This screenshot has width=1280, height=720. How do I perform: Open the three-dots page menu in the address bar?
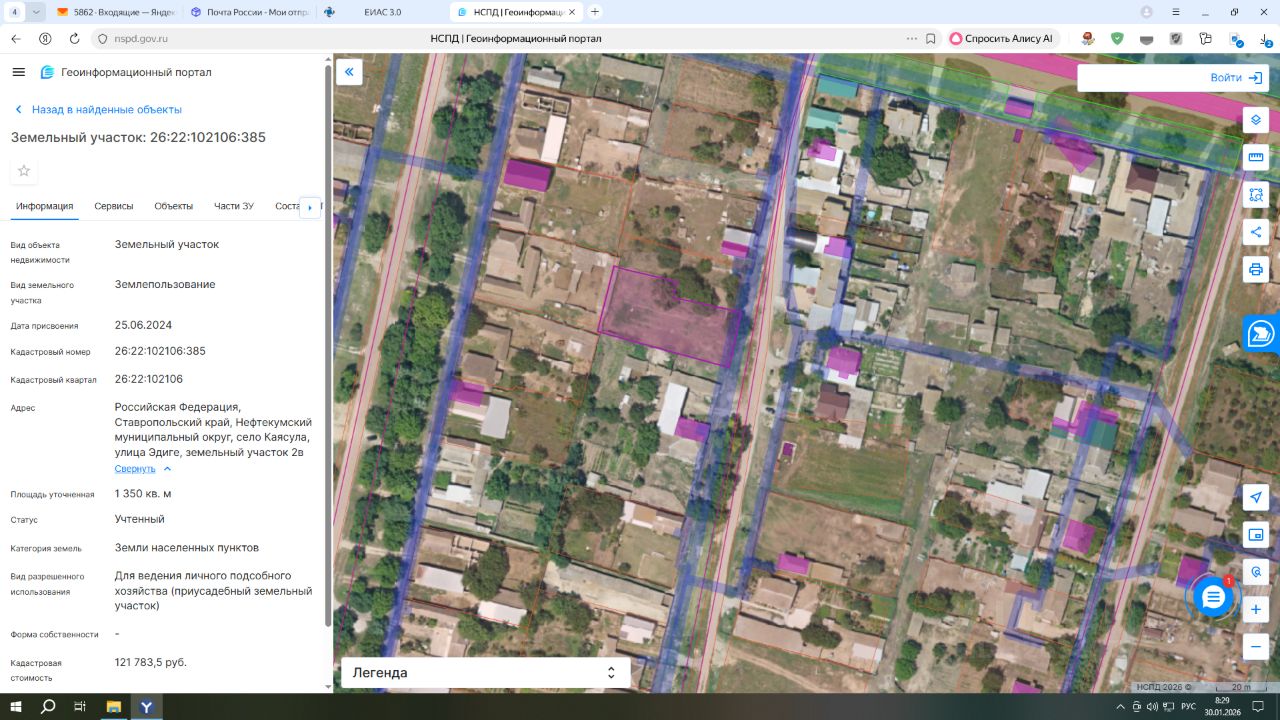911,38
